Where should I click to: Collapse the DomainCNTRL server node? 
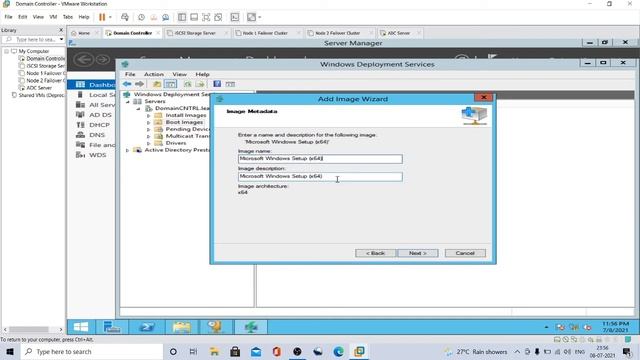point(138,109)
